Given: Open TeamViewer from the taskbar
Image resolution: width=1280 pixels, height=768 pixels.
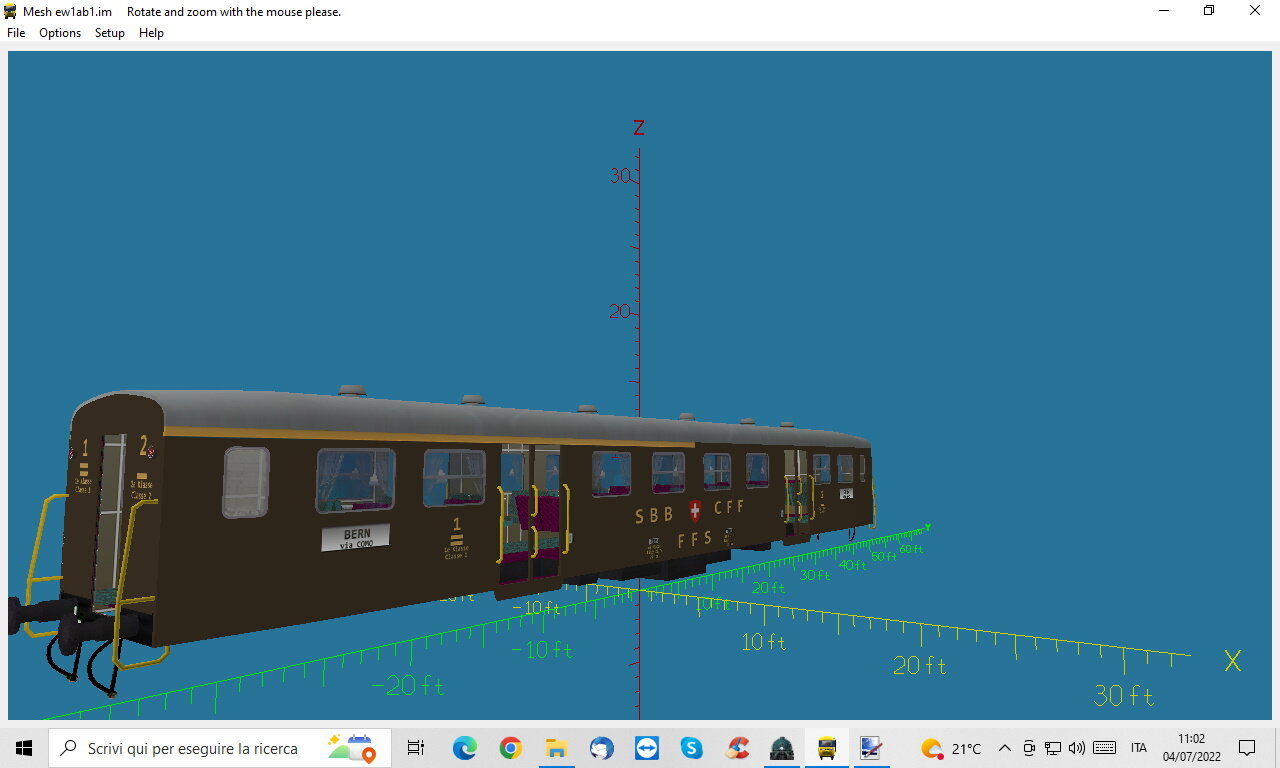Looking at the screenshot, I should 647,748.
